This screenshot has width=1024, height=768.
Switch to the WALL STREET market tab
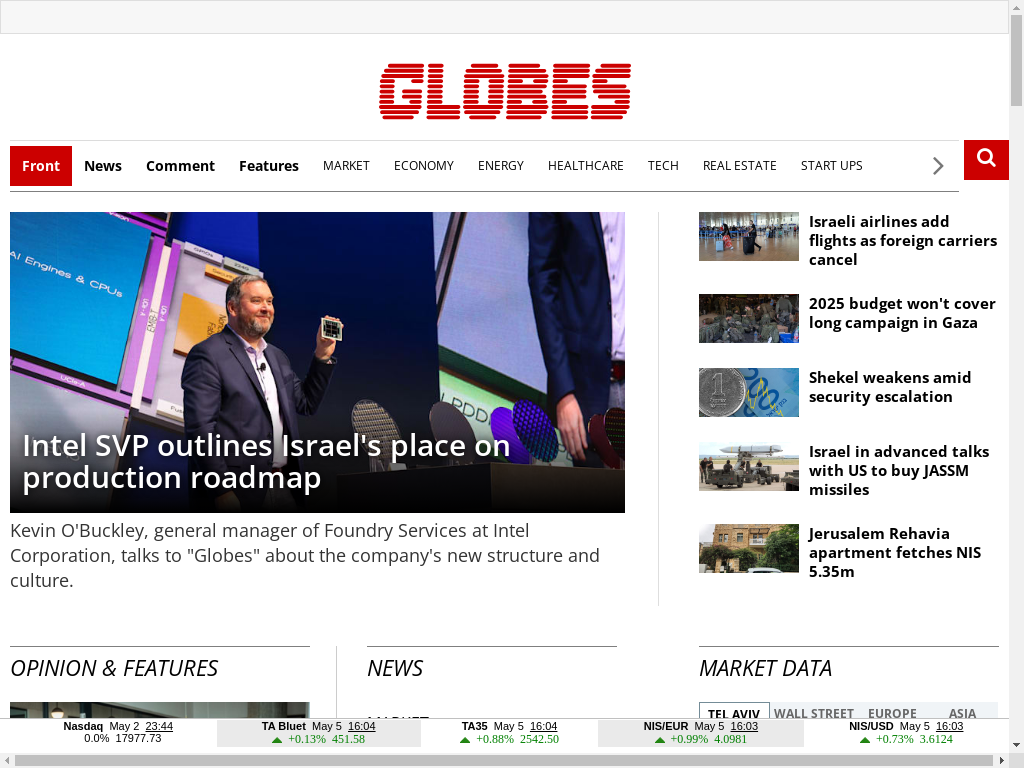pos(814,711)
